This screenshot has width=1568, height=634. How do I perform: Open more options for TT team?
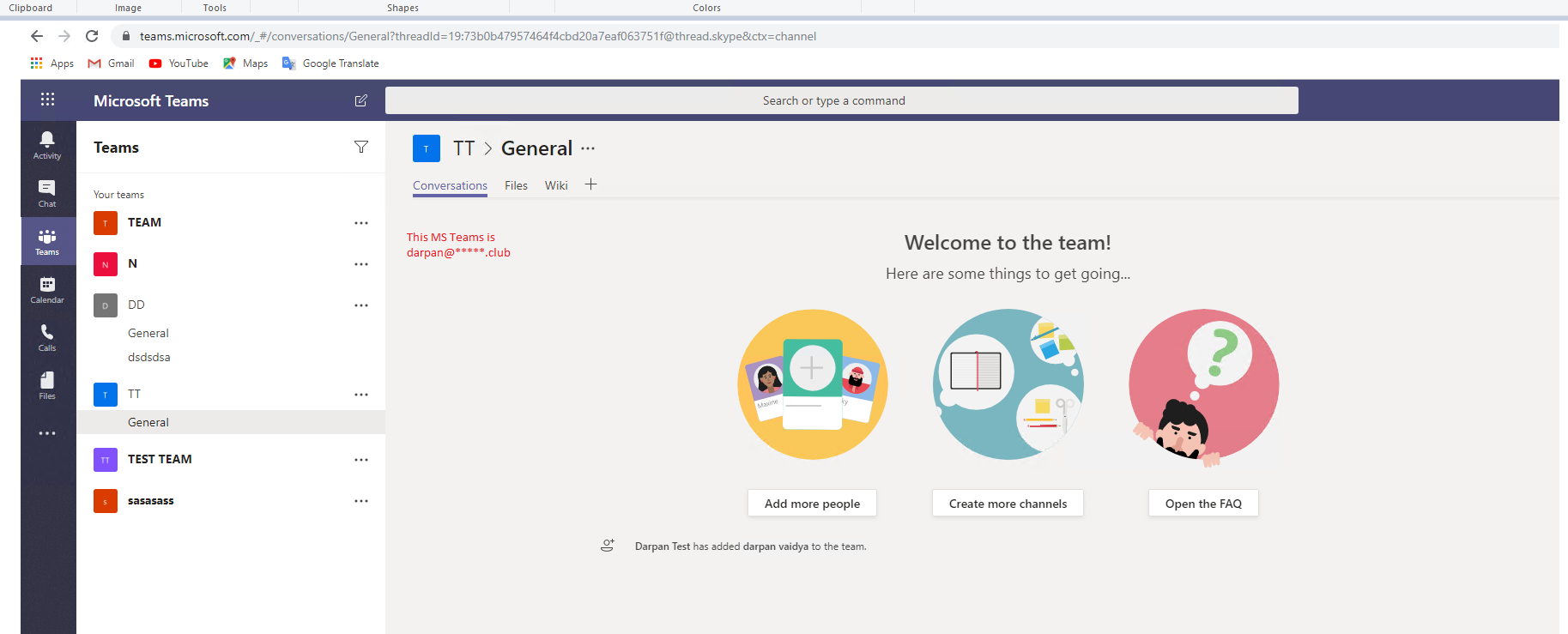pyautogui.click(x=361, y=395)
